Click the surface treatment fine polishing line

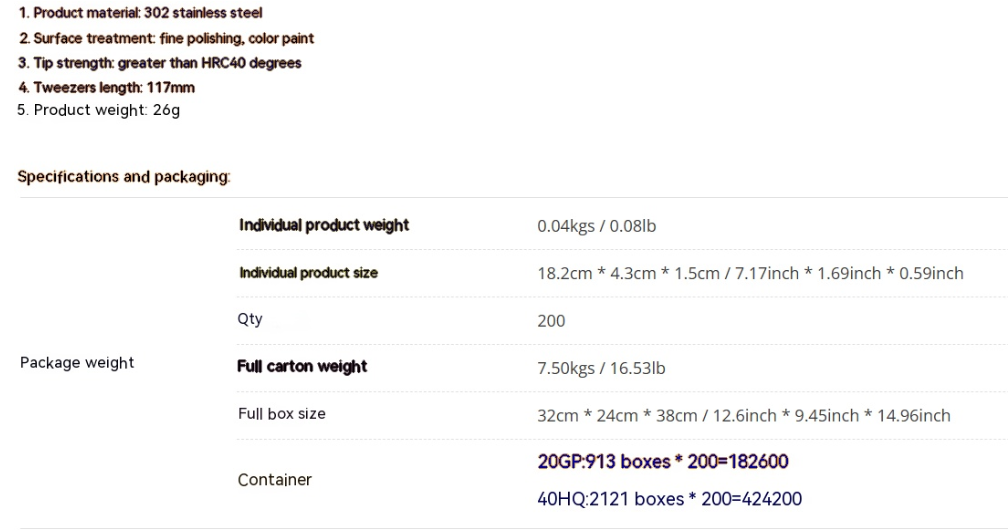(x=166, y=38)
